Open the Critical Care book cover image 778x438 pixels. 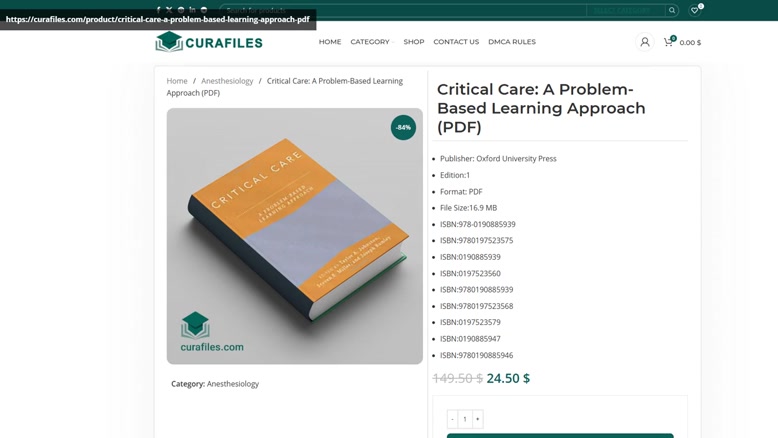(x=295, y=236)
